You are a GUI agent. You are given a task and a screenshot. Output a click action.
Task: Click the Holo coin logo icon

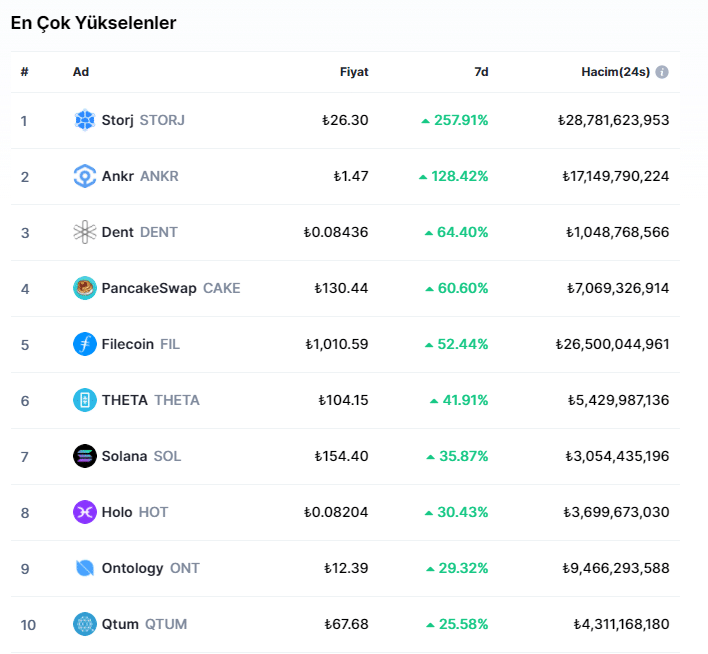[x=85, y=512]
